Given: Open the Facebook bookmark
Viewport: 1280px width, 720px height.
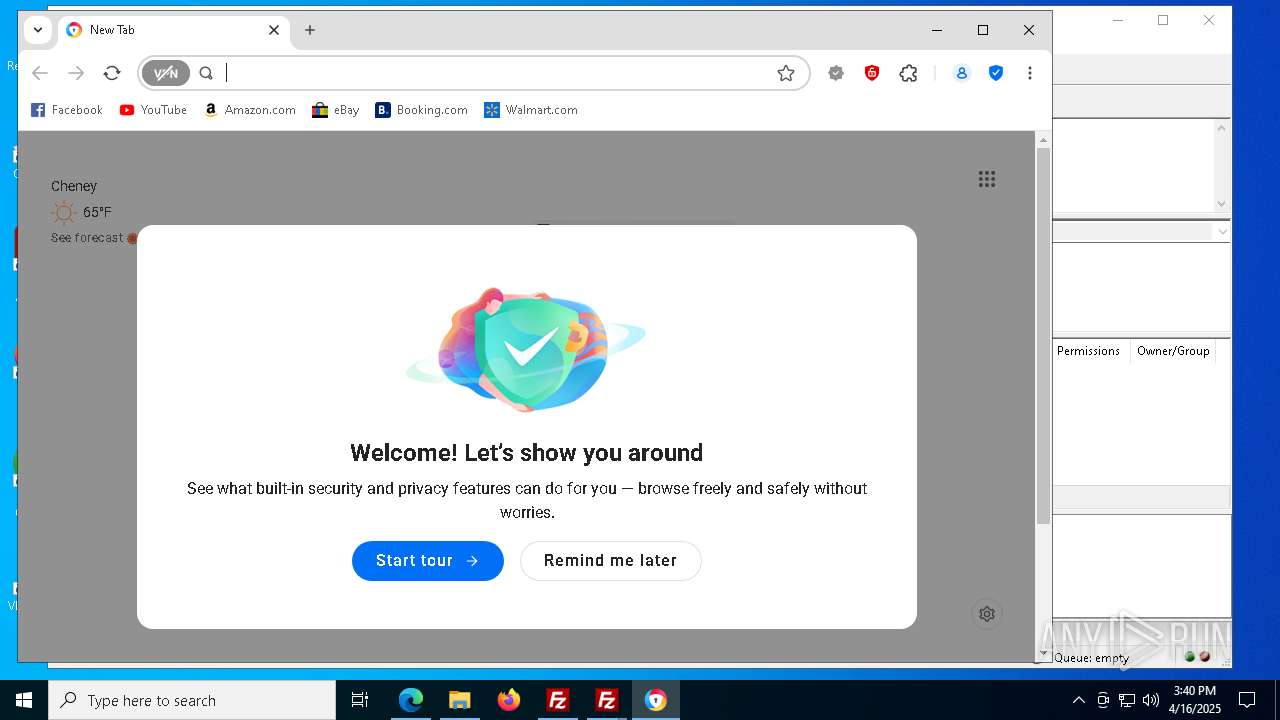Looking at the screenshot, I should pyautogui.click(x=67, y=110).
